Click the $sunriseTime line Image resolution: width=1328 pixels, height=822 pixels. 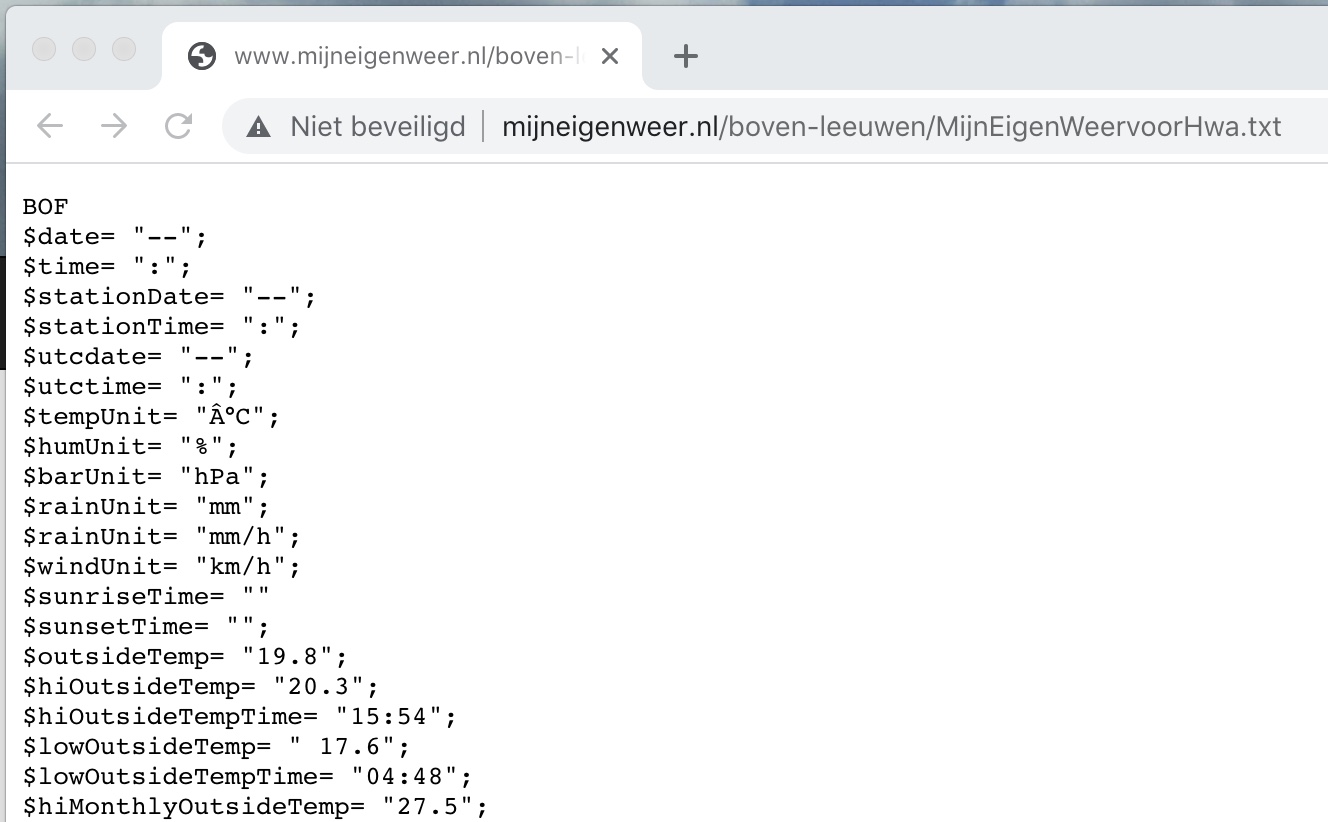tap(146, 597)
